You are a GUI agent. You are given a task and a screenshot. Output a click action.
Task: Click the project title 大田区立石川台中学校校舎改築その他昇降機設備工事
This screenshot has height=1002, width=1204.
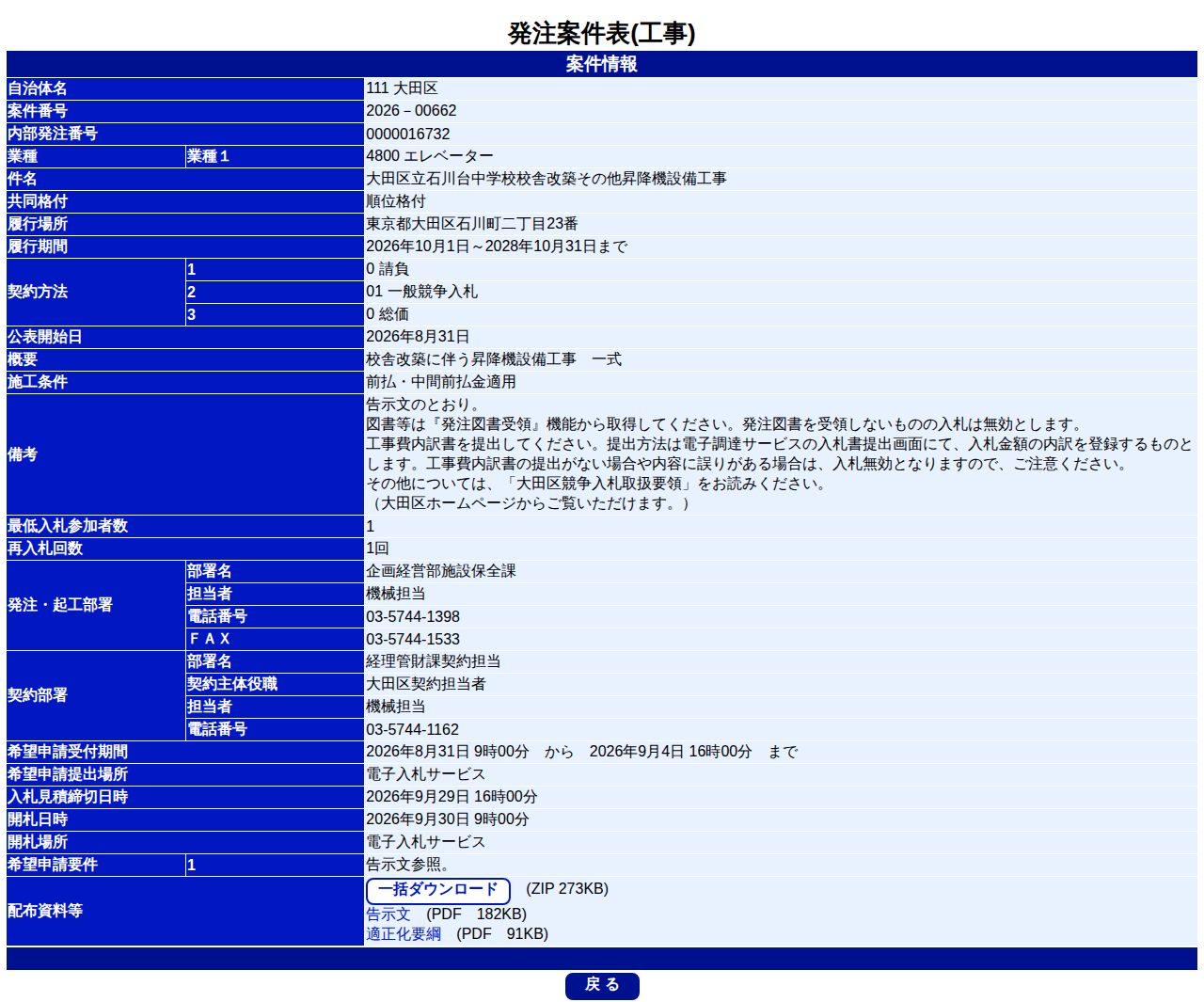(547, 179)
